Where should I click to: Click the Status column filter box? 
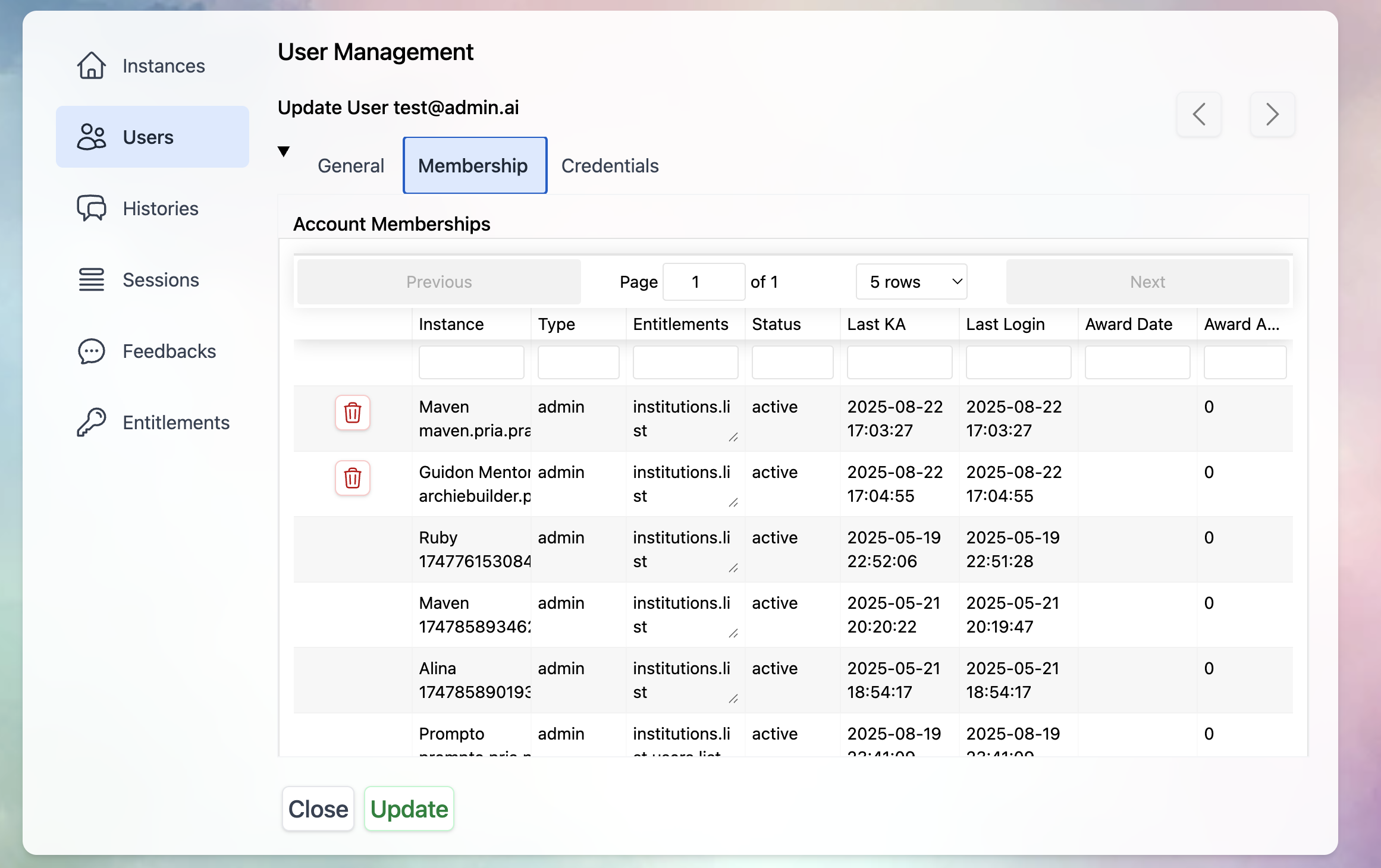click(x=792, y=361)
